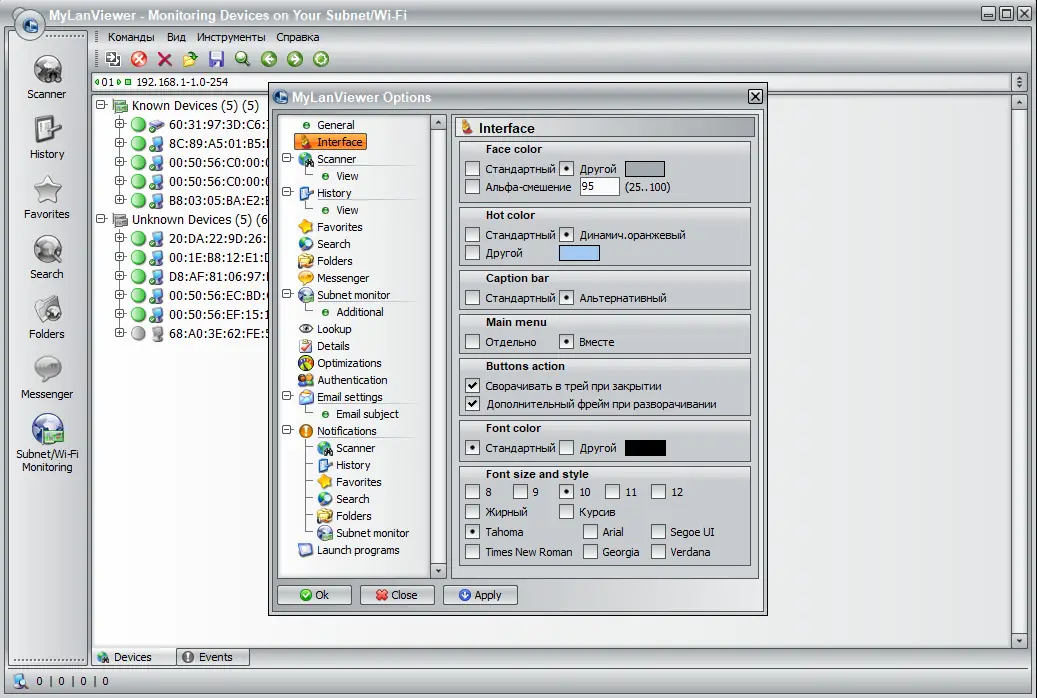Click the Ok button

pos(314,595)
